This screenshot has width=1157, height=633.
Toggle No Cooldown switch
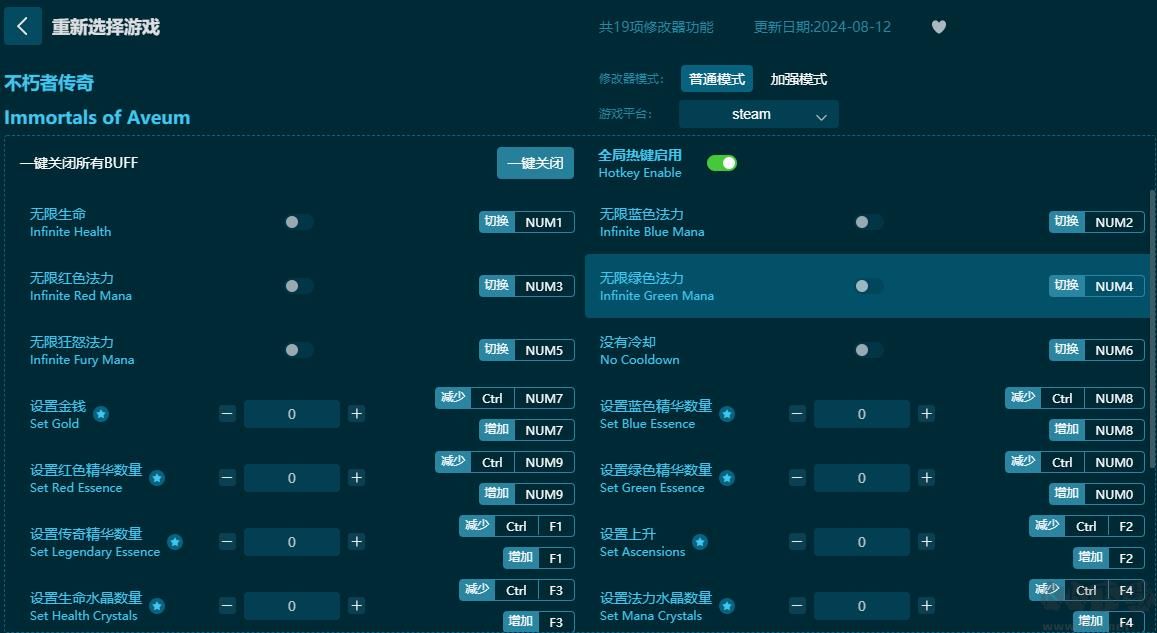point(868,350)
